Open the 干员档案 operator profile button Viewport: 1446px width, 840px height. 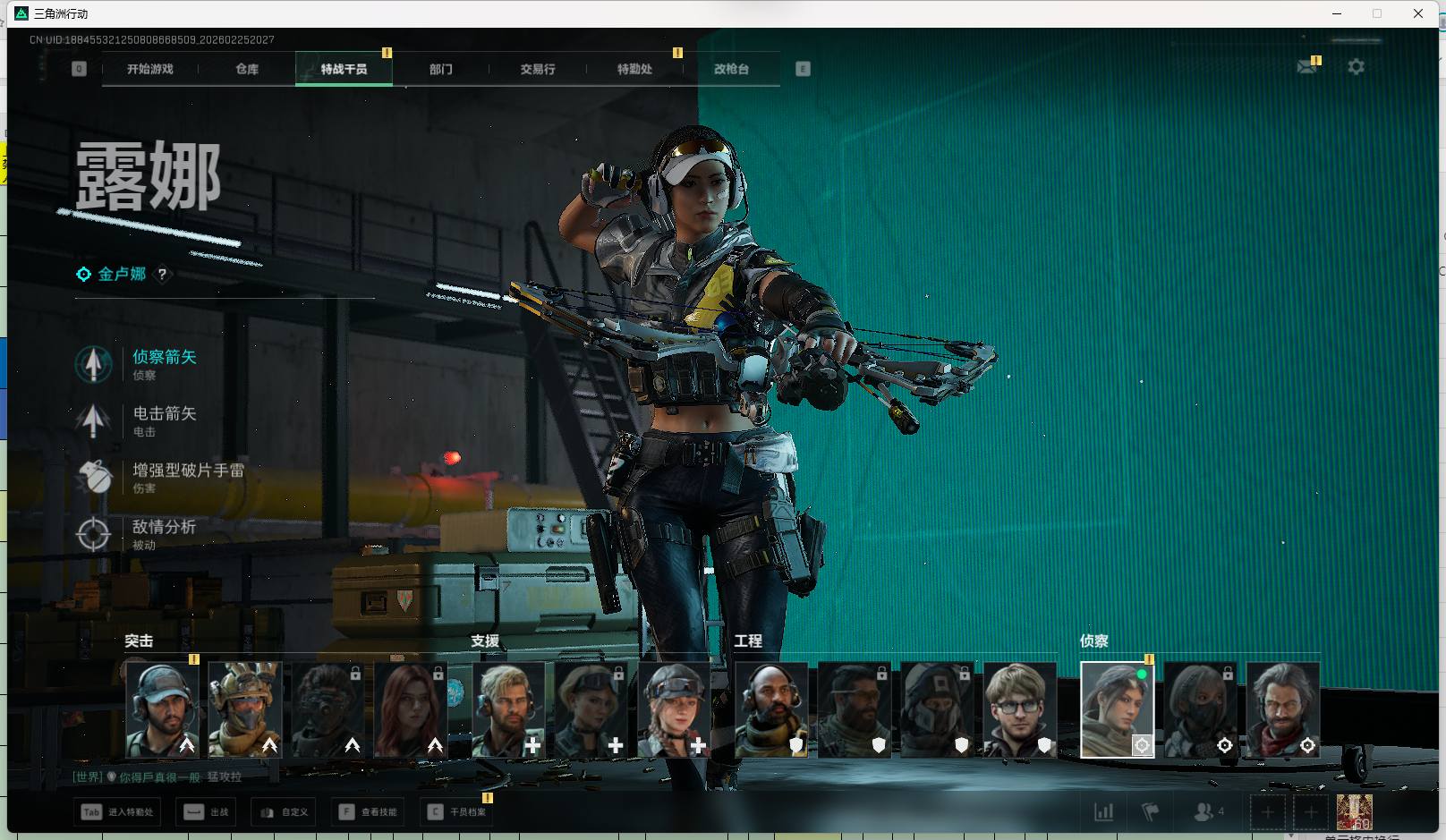point(457,812)
